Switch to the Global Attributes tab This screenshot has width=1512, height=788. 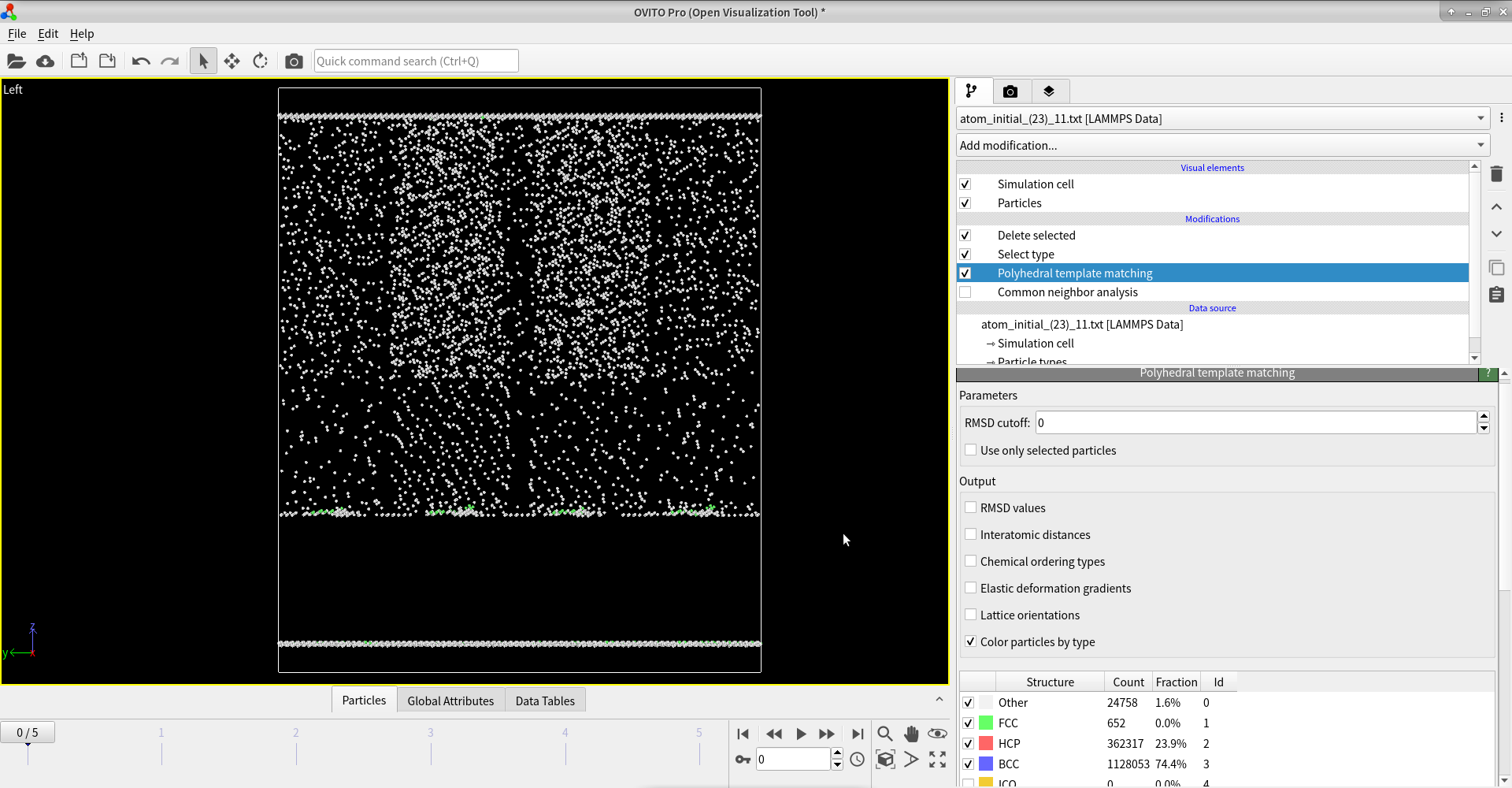450,701
